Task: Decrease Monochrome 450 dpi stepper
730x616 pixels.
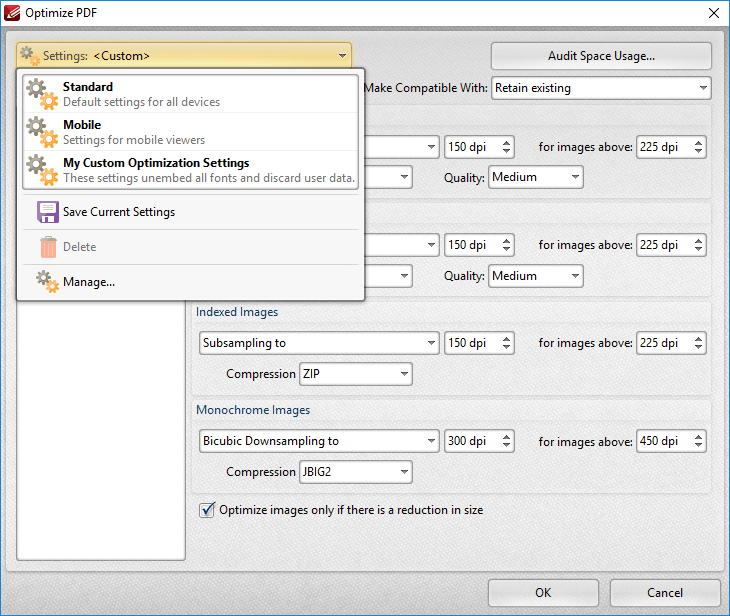Action: (x=698, y=446)
